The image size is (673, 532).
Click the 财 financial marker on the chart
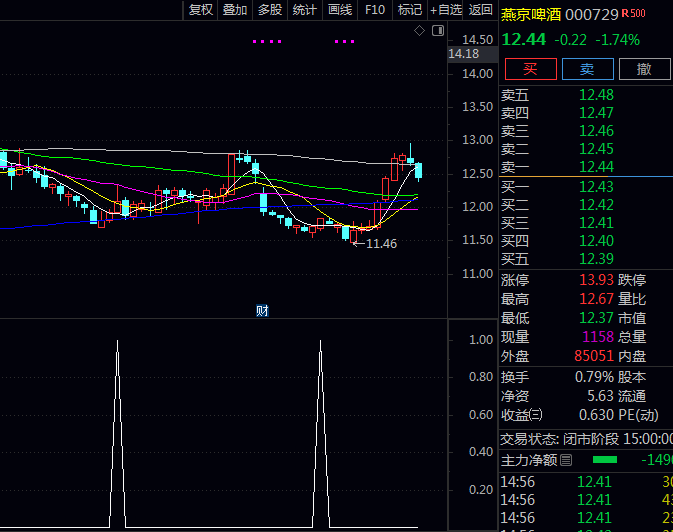pyautogui.click(x=262, y=310)
